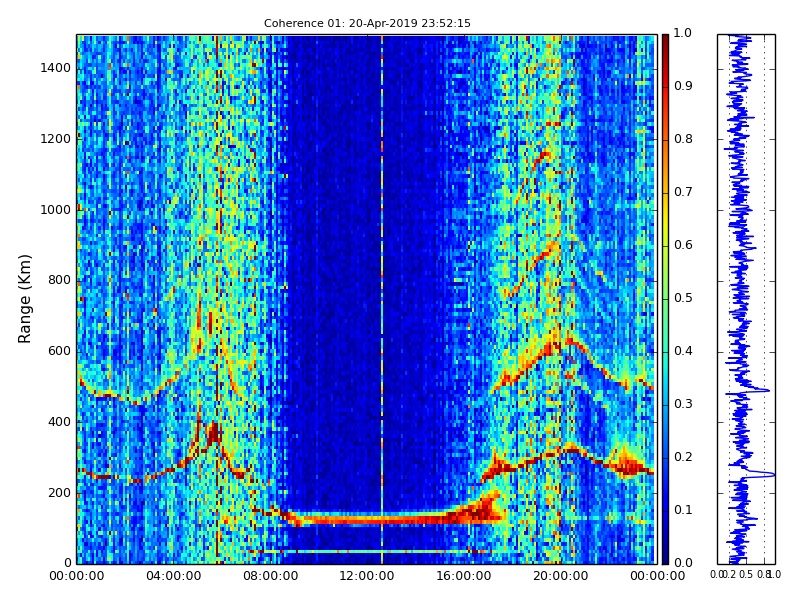Viewport: 800px width, 600px height.
Task: Click the 1000 range tick label
Action: 55,210
